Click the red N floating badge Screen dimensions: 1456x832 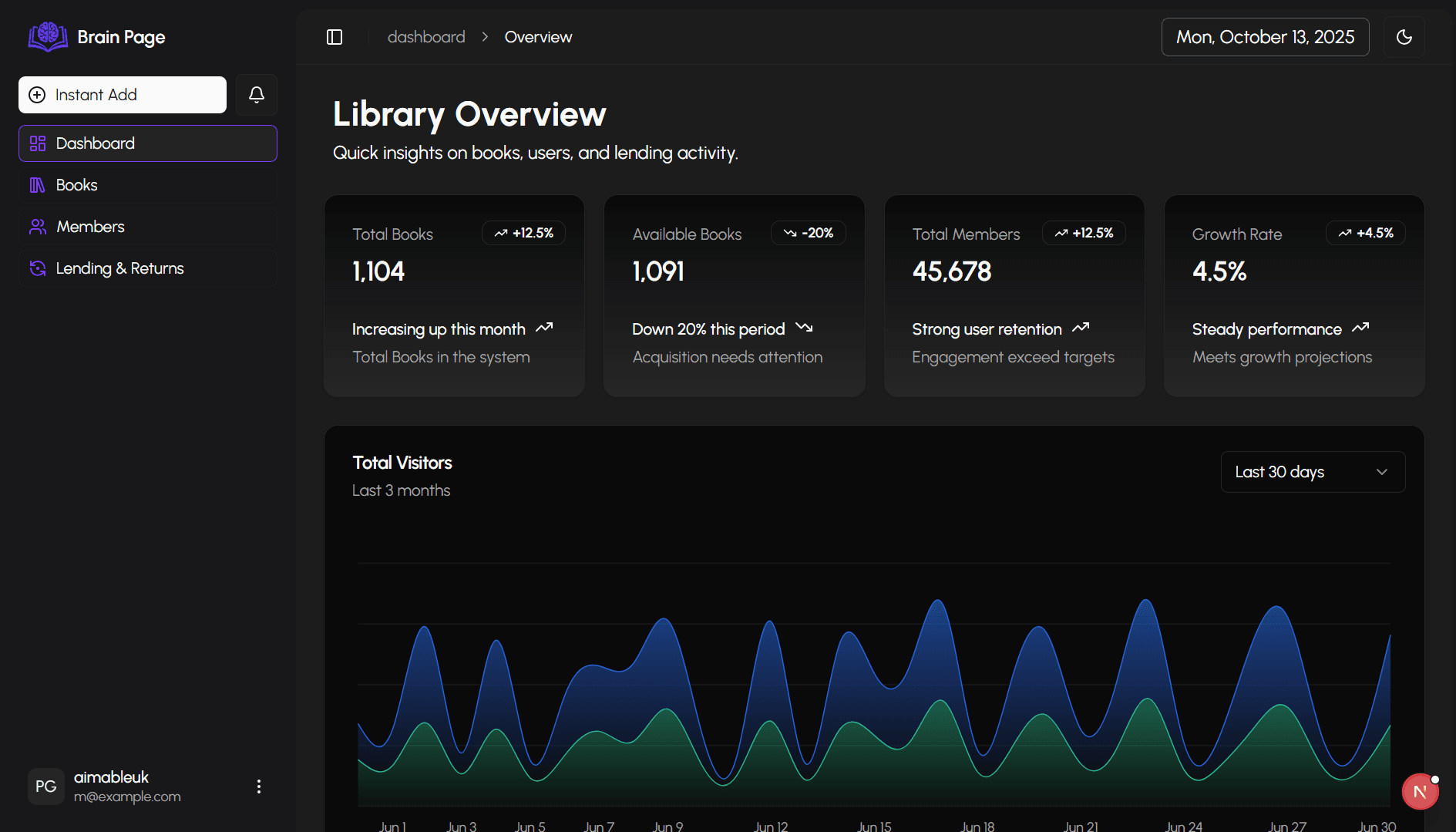coord(1420,792)
